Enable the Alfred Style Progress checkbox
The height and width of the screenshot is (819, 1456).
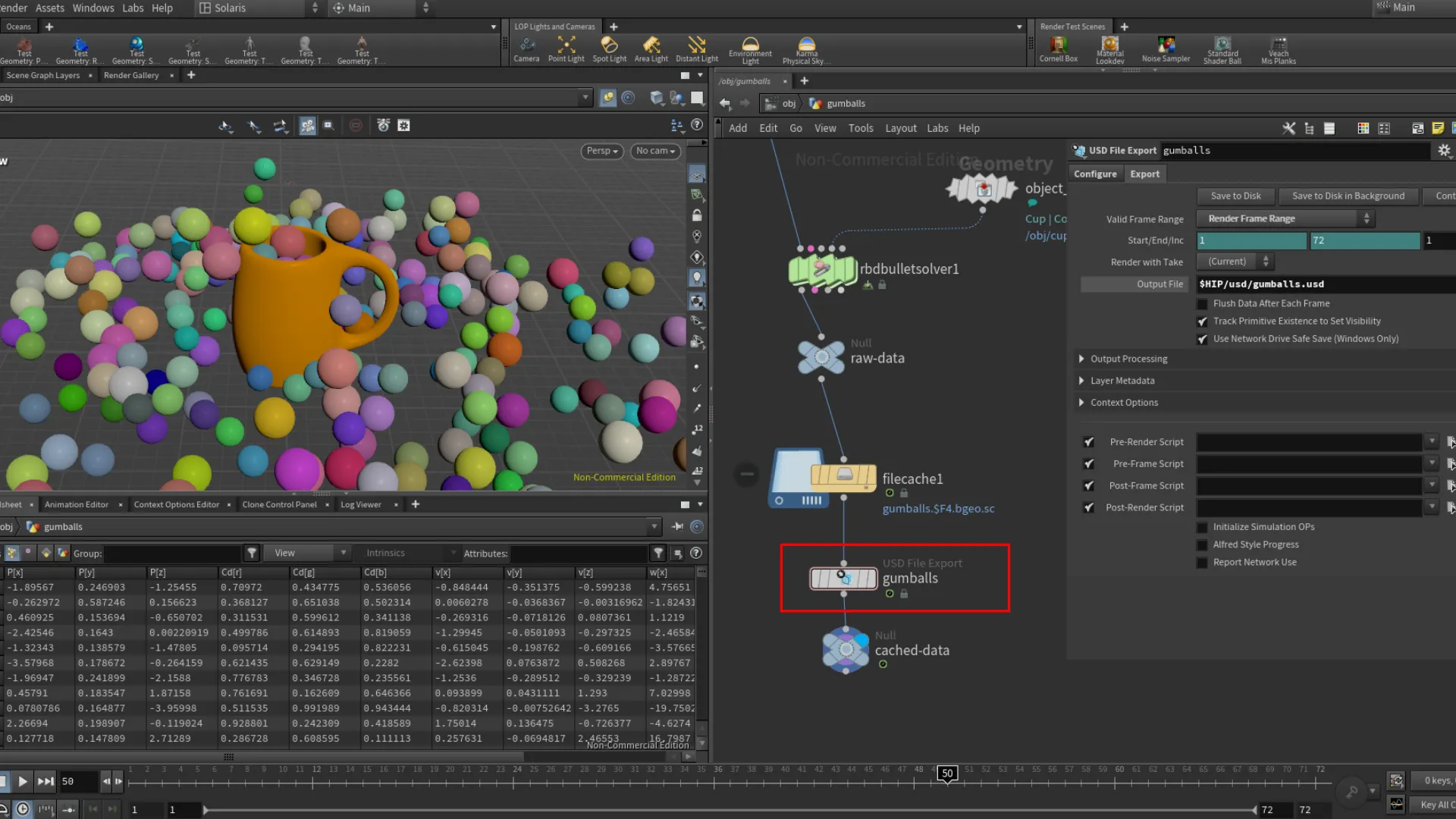pyautogui.click(x=1202, y=544)
